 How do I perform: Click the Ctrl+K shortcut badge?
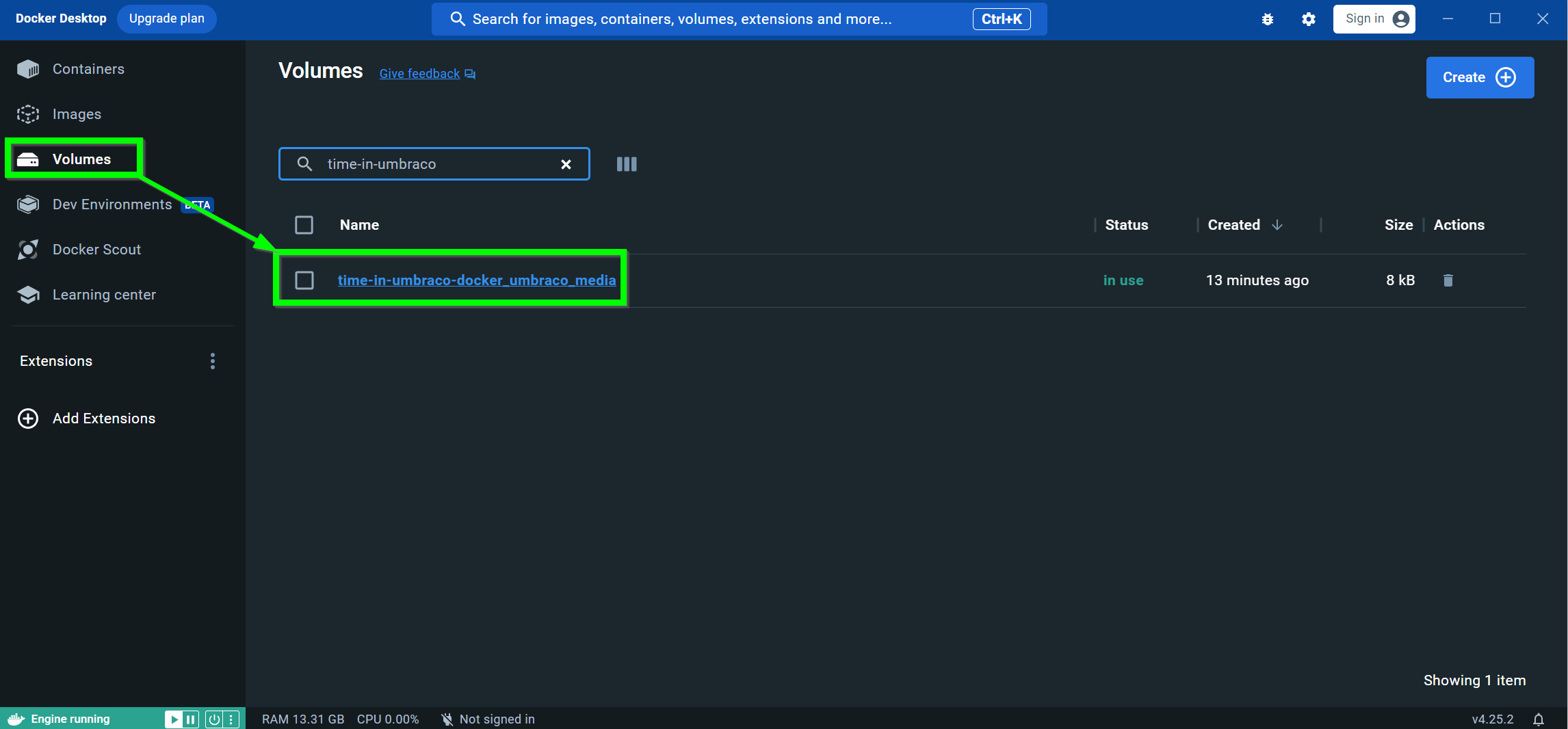click(1002, 19)
